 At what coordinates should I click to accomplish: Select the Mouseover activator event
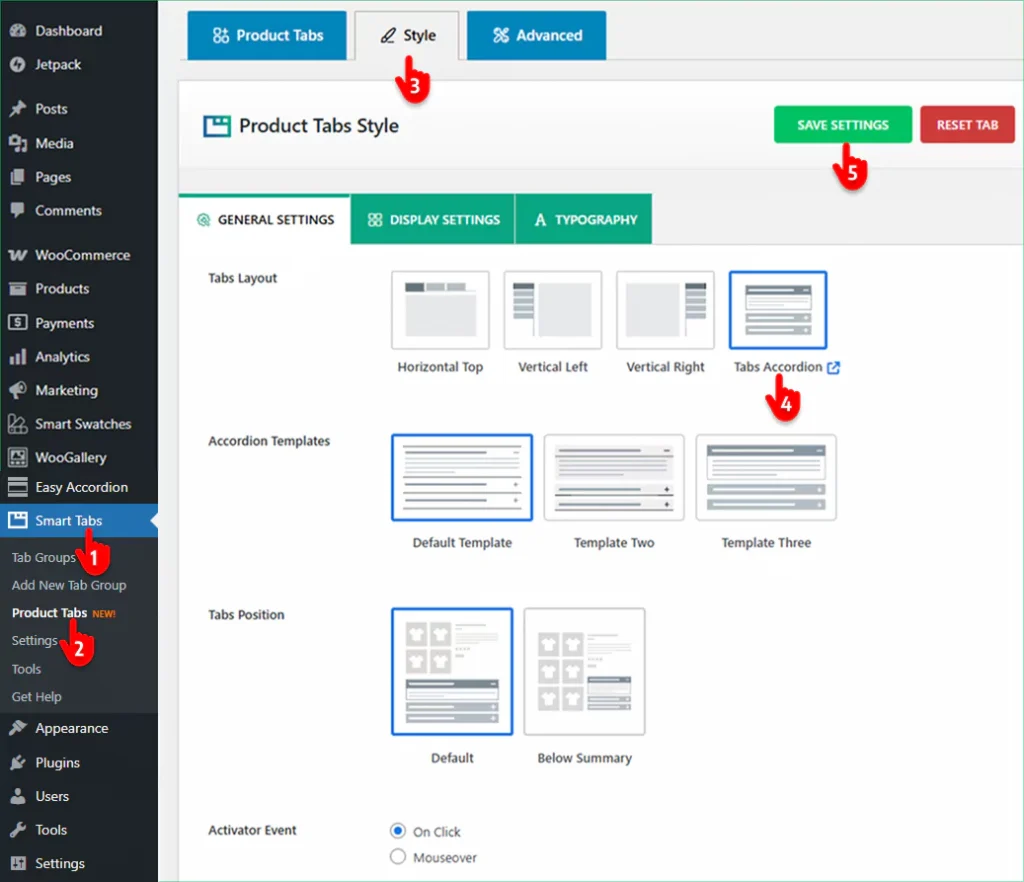pyautogui.click(x=398, y=857)
